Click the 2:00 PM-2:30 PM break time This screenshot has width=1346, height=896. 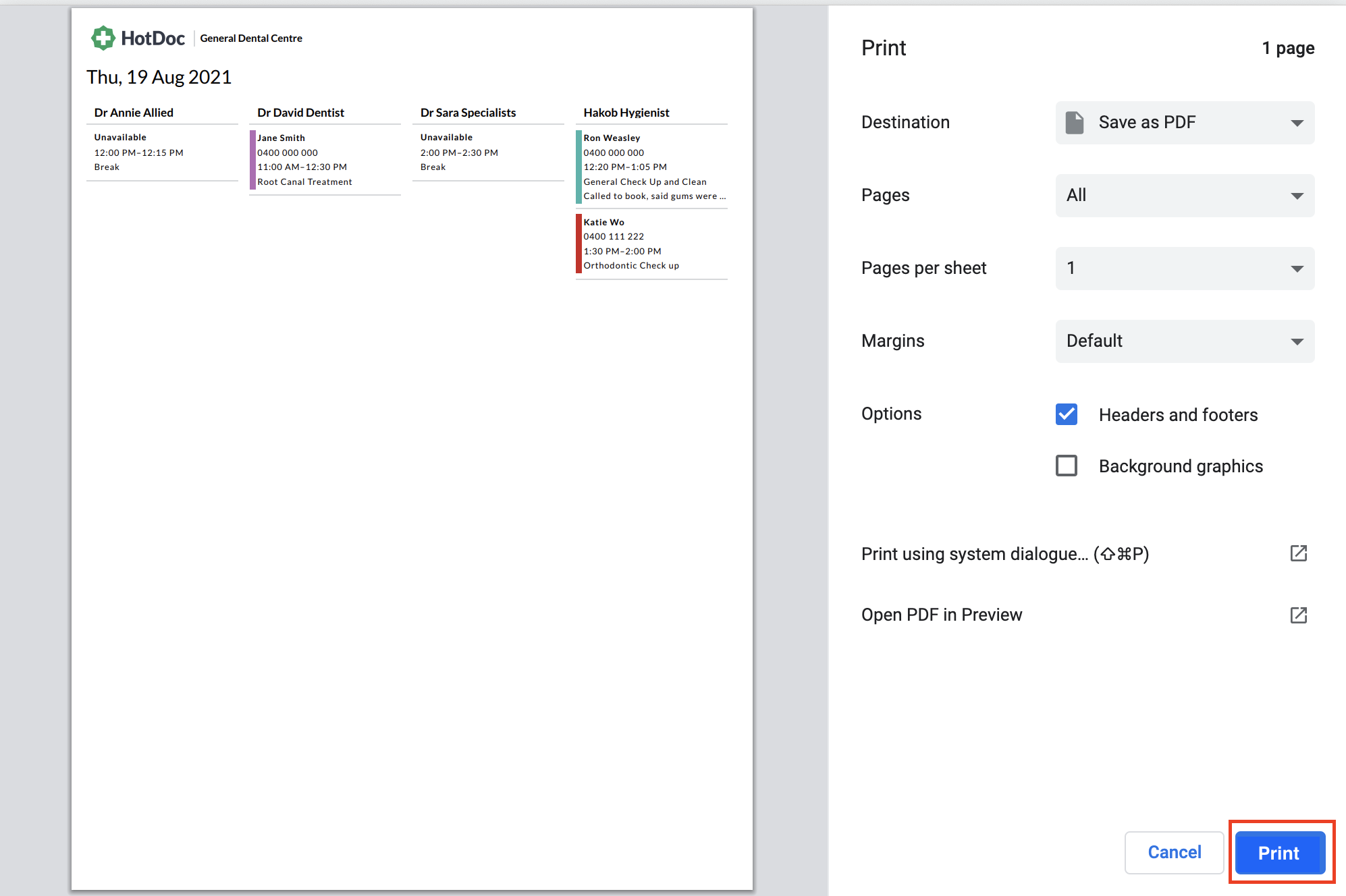pyautogui.click(x=459, y=152)
